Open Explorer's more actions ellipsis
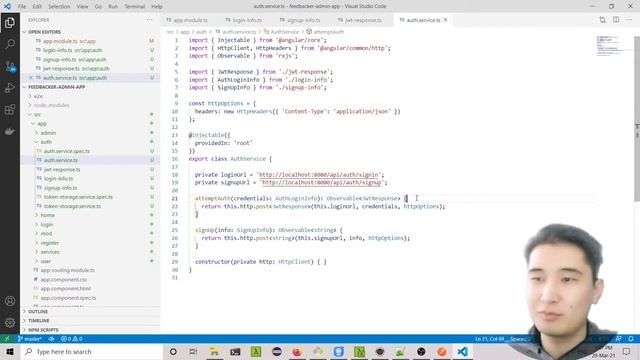640x360 pixels. (x=149, y=20)
